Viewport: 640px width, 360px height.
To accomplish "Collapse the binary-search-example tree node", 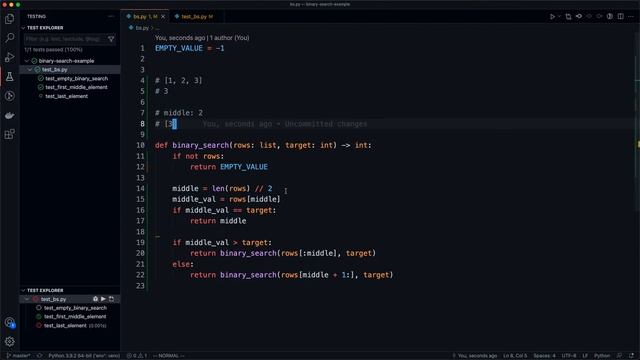I will point(27,61).
